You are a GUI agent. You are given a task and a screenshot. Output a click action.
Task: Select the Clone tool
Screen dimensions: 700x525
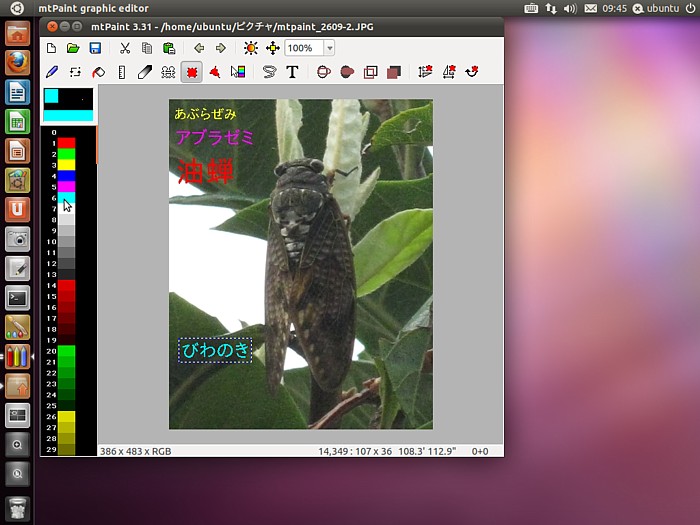(x=168, y=72)
